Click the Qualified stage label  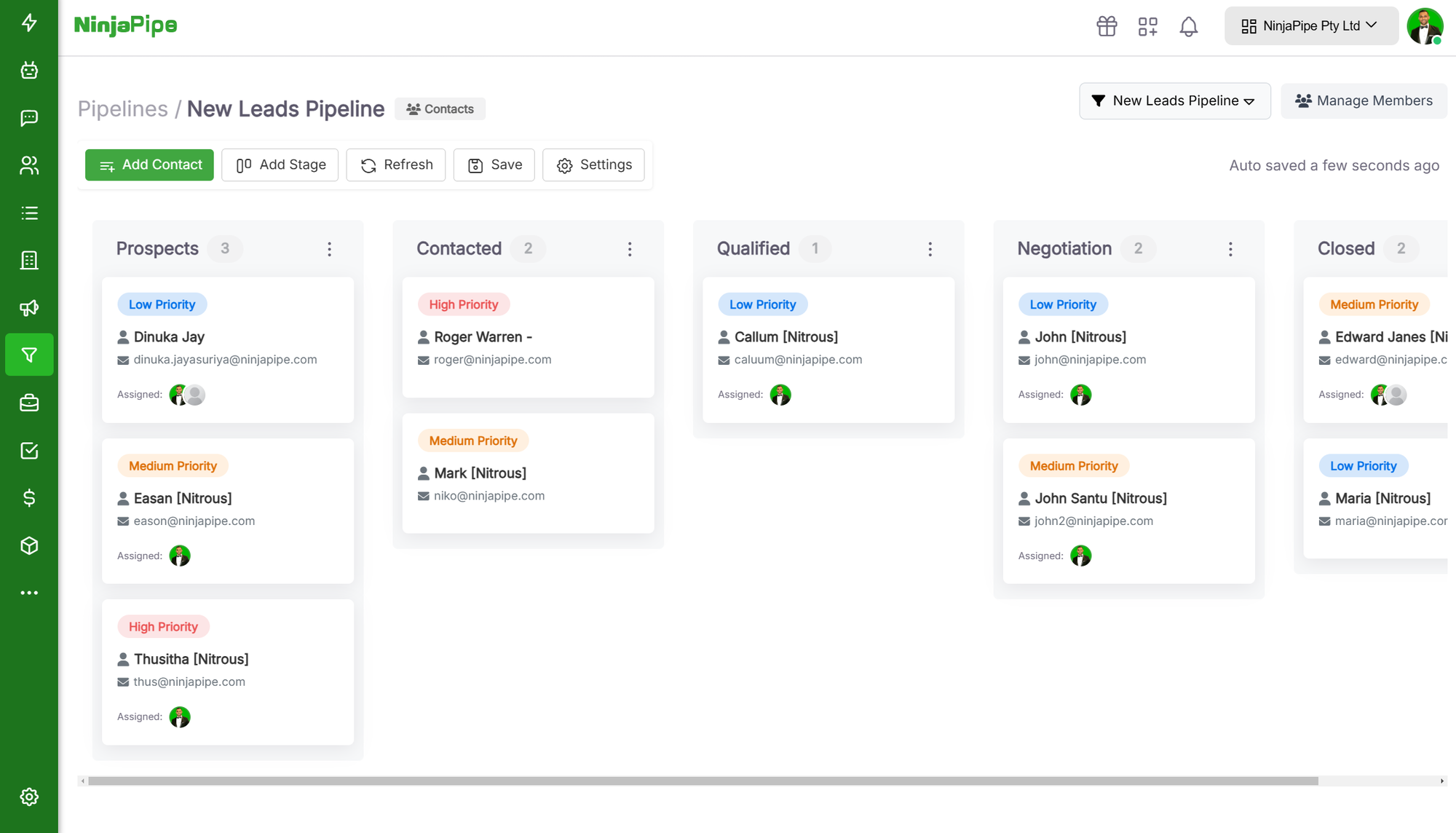[x=754, y=248]
